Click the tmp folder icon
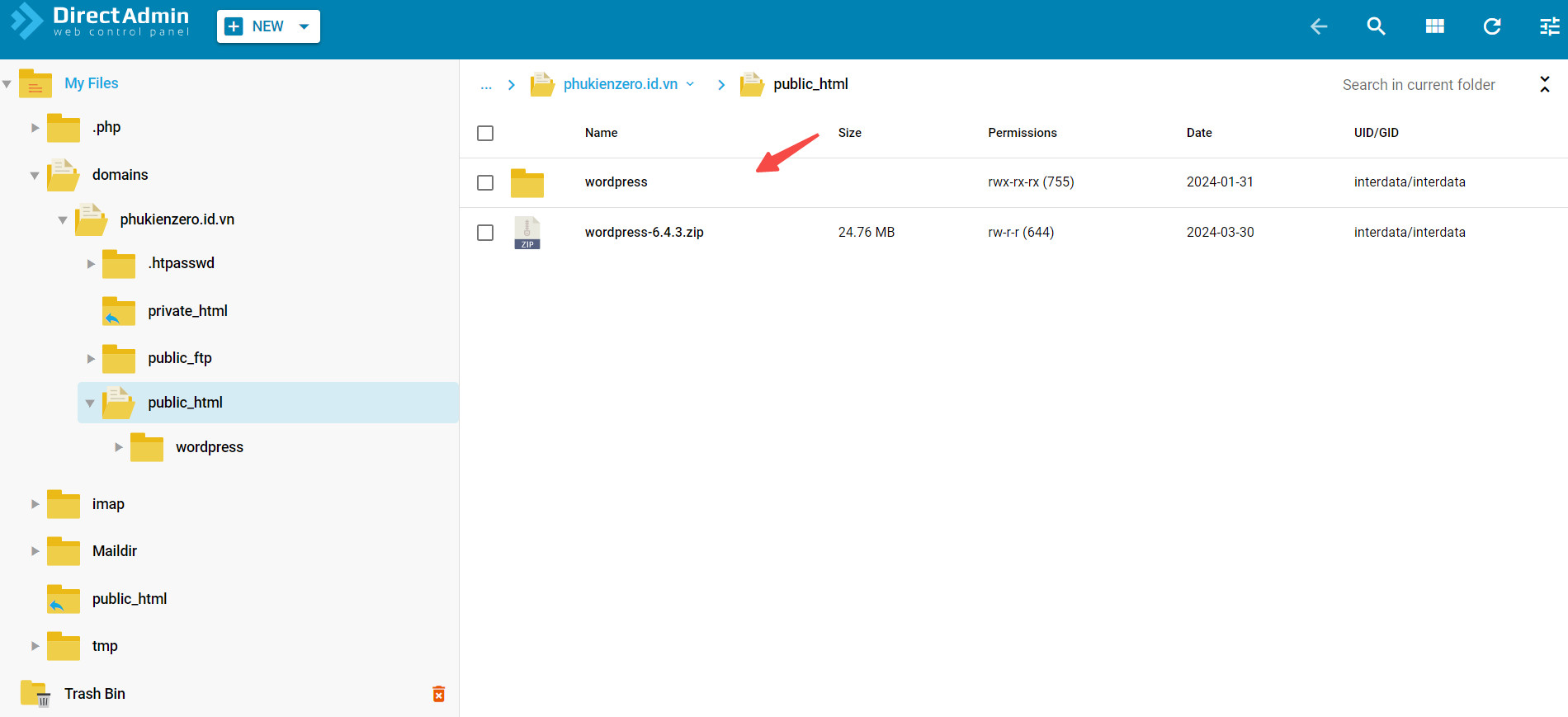This screenshot has width=1568, height=717. (64, 646)
